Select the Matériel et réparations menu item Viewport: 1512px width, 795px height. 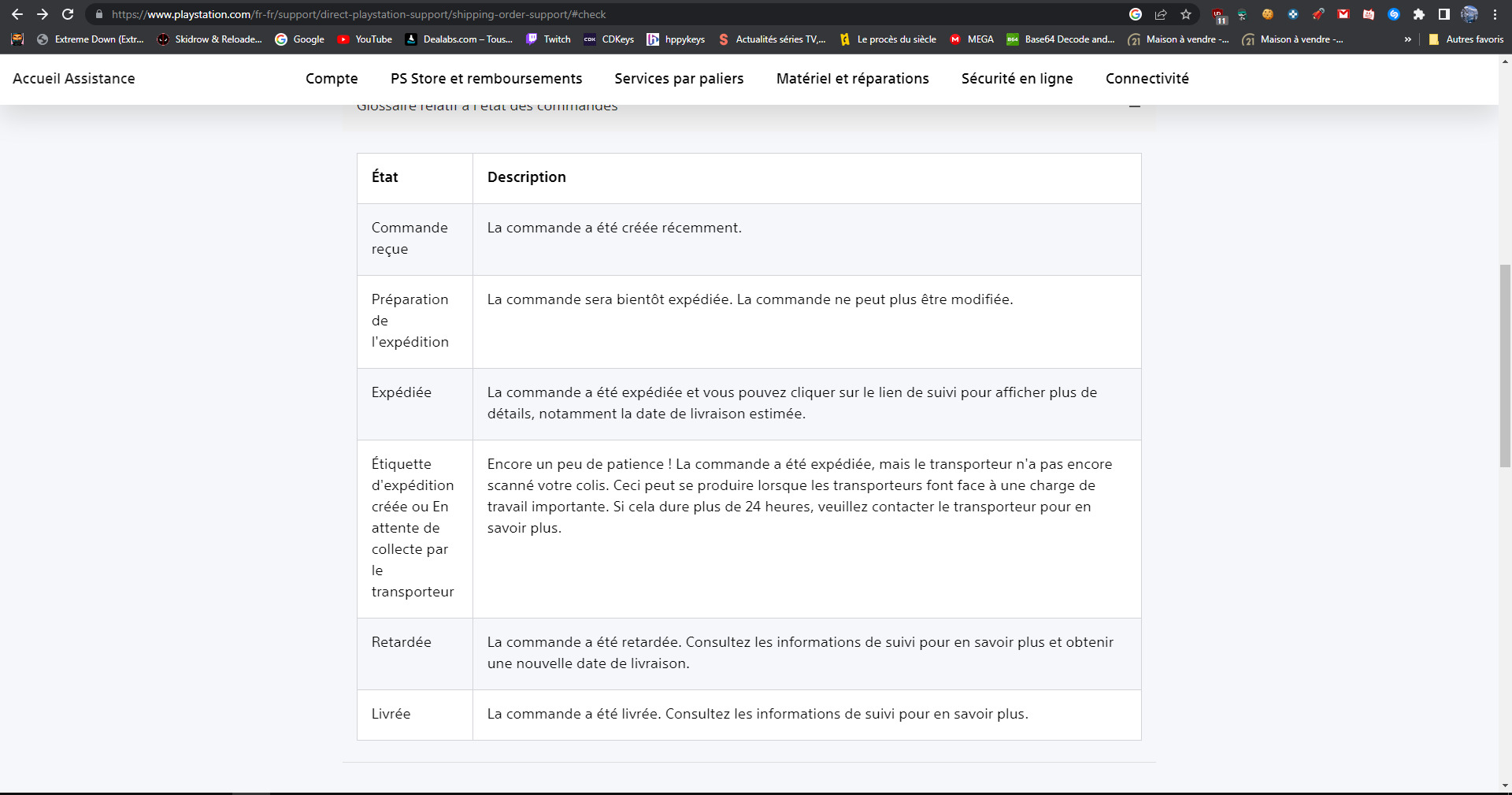[852, 79]
